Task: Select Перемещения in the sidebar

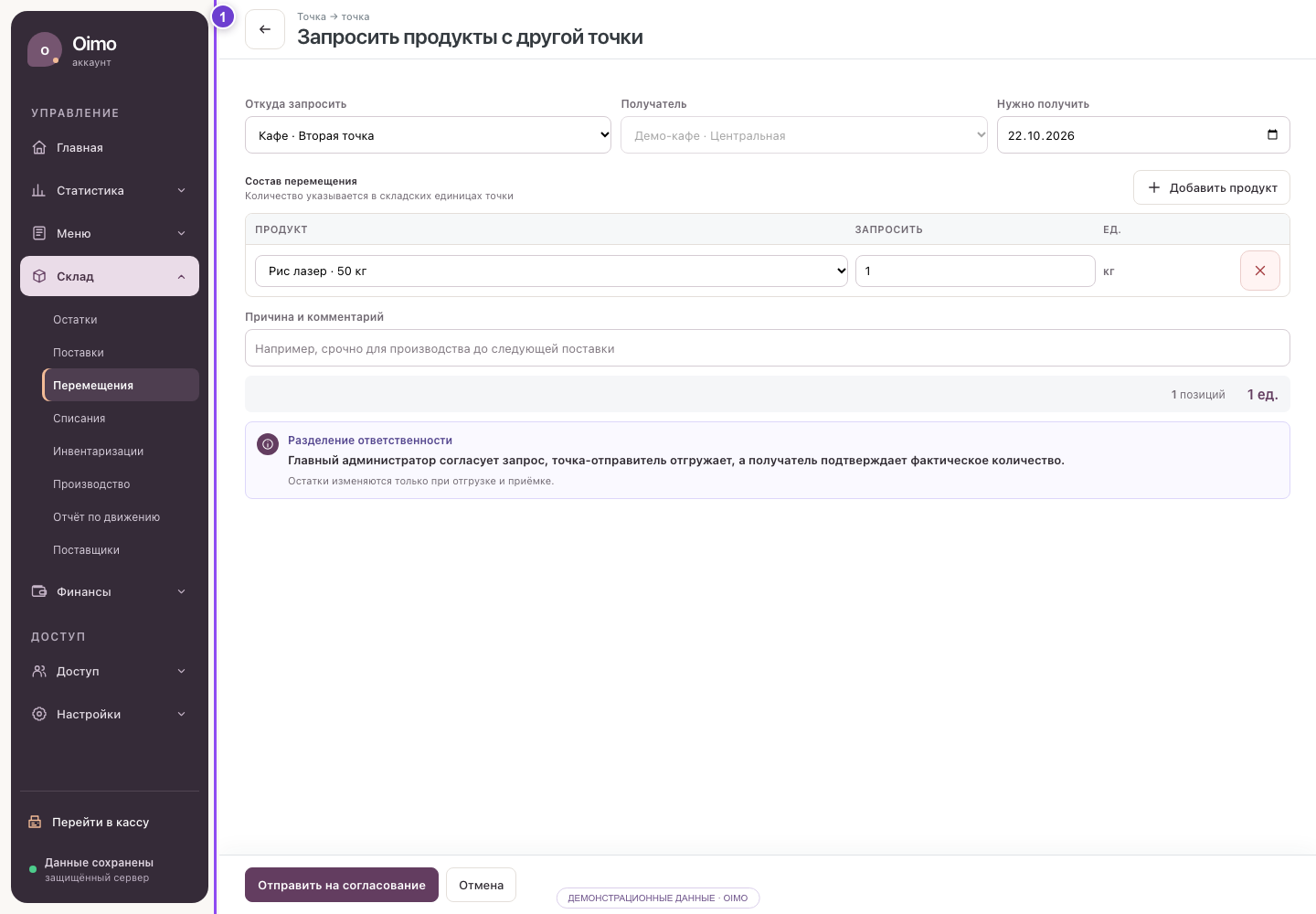Action: click(121, 385)
